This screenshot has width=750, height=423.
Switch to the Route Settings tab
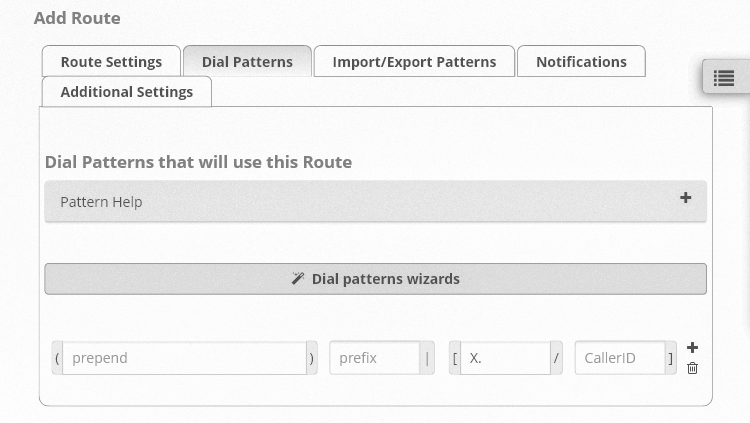(111, 61)
